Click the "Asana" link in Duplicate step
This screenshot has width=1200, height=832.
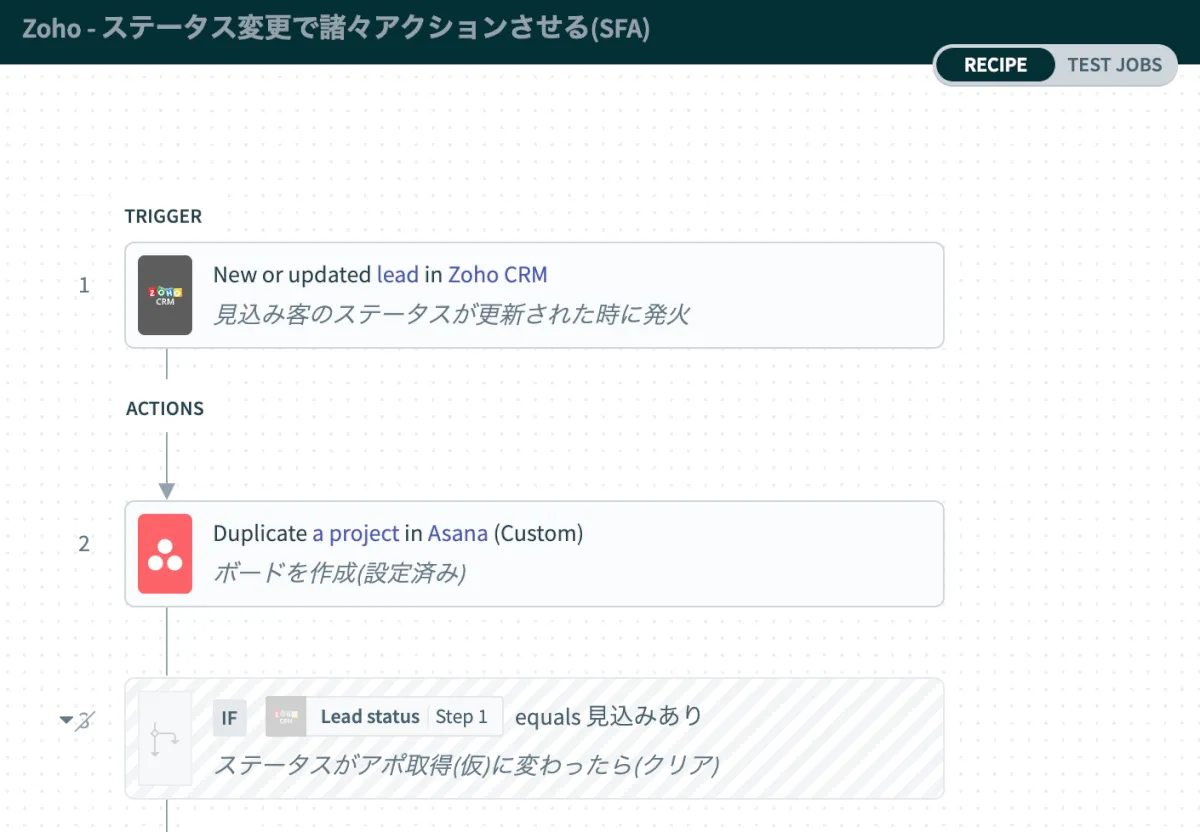tap(457, 533)
